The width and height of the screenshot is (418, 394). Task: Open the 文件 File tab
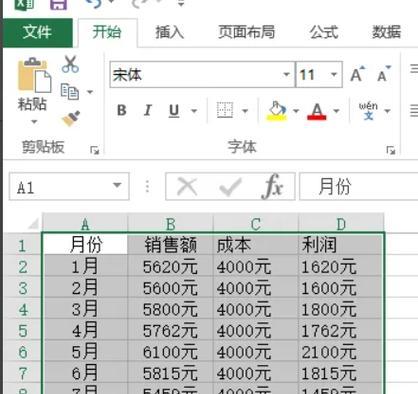[37, 32]
